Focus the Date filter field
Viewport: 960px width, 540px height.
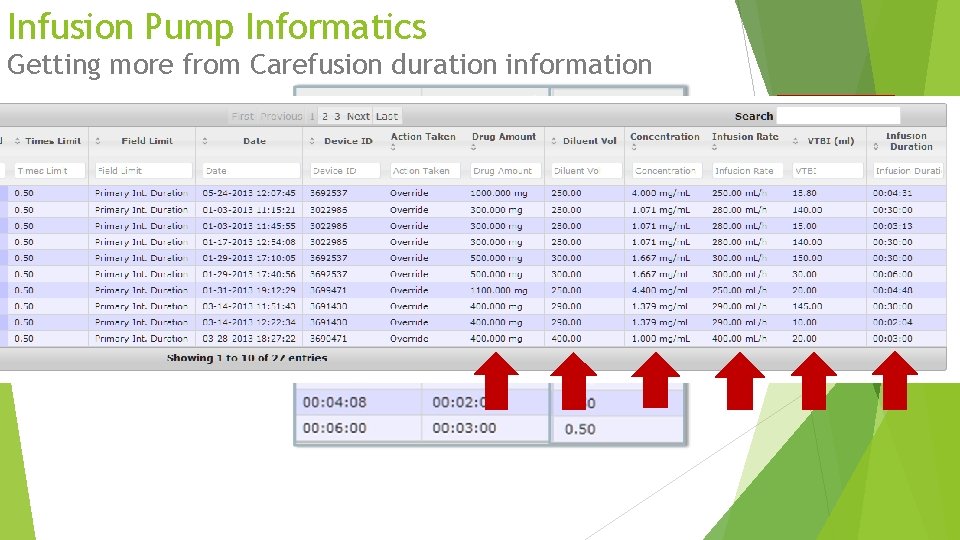tap(251, 171)
